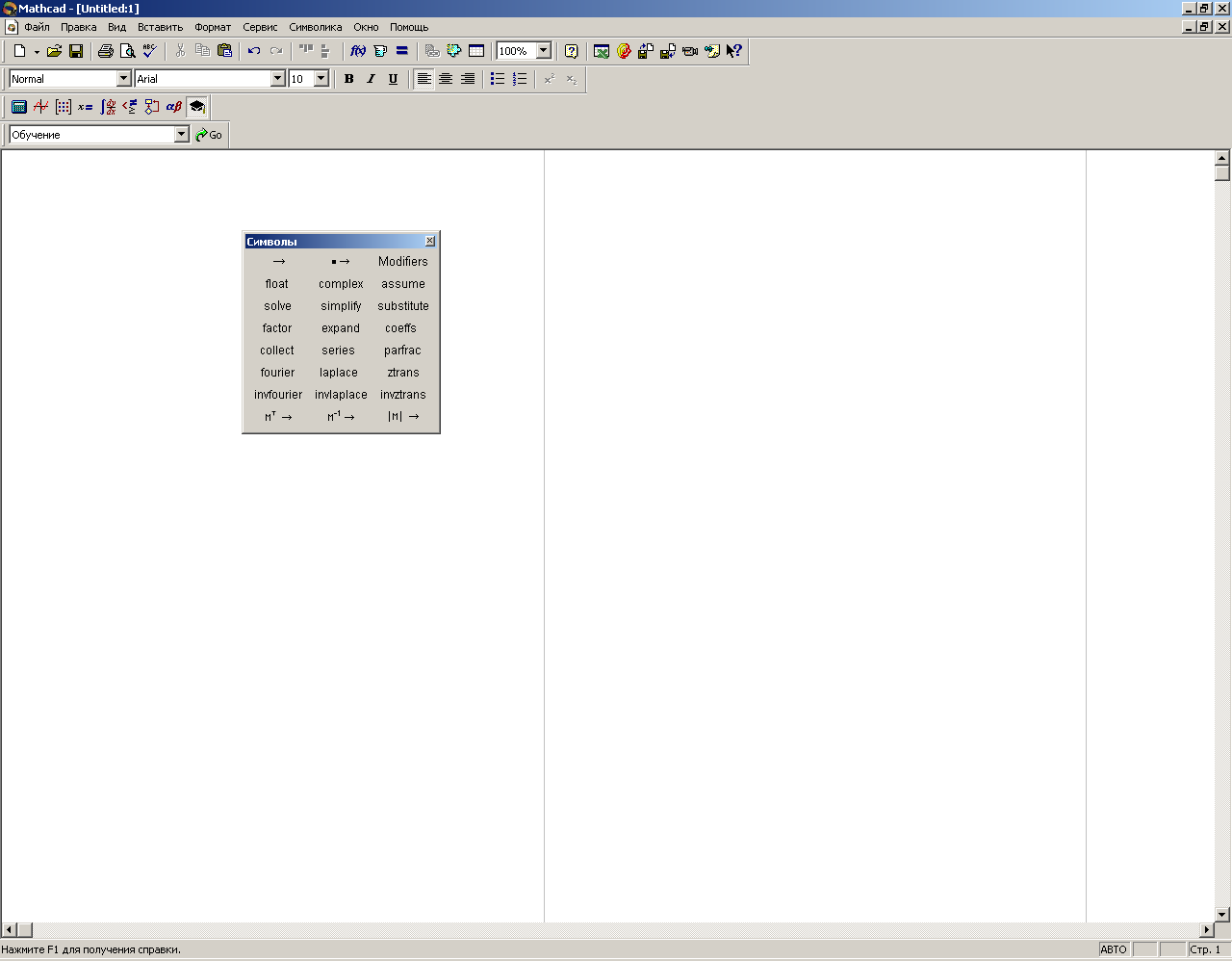
Task: Save the worksheet with floppy icon
Action: (76, 51)
